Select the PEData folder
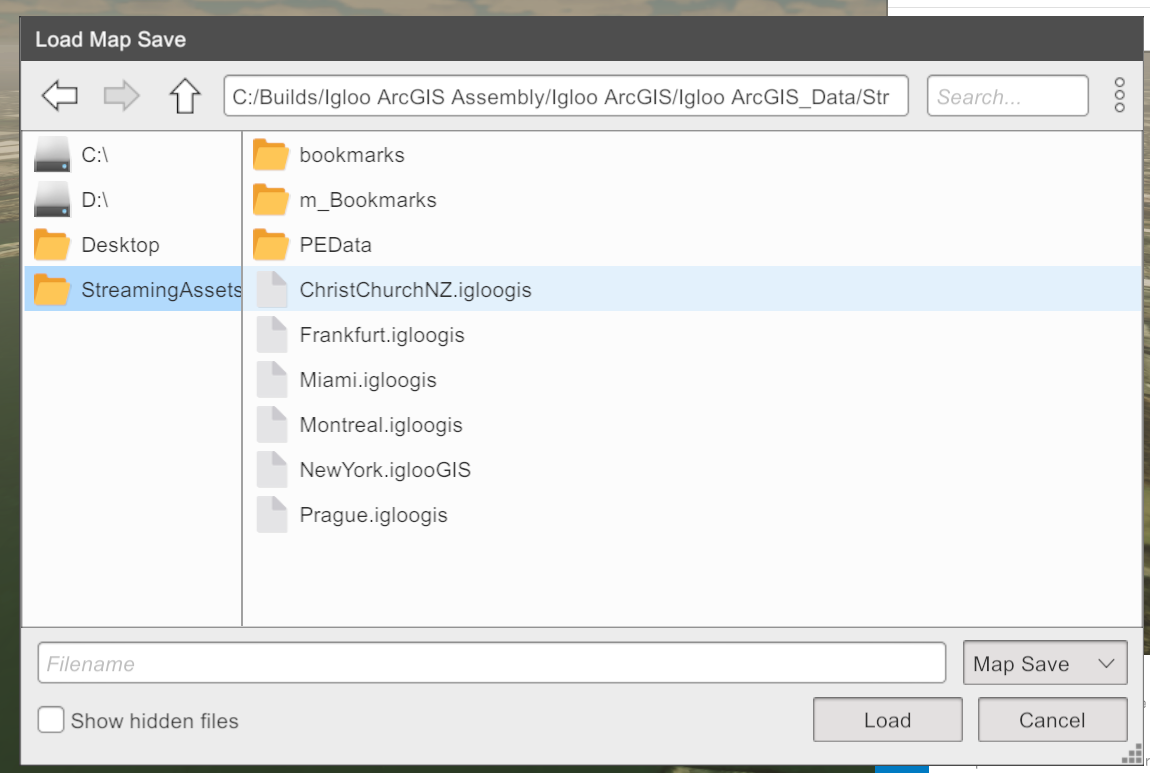 (x=335, y=245)
